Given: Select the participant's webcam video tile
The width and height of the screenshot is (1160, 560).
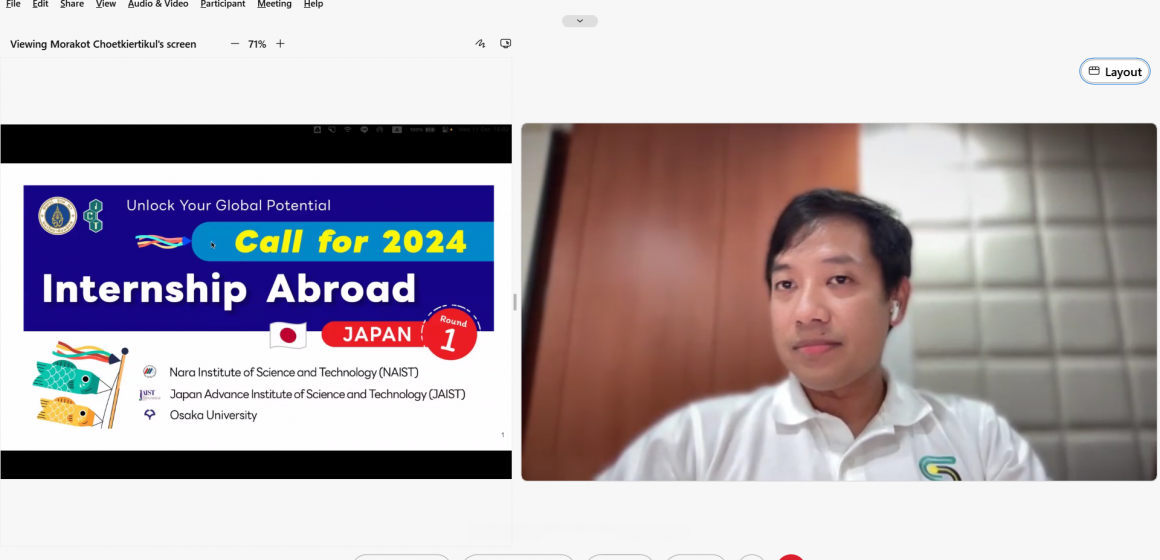Looking at the screenshot, I should 838,301.
